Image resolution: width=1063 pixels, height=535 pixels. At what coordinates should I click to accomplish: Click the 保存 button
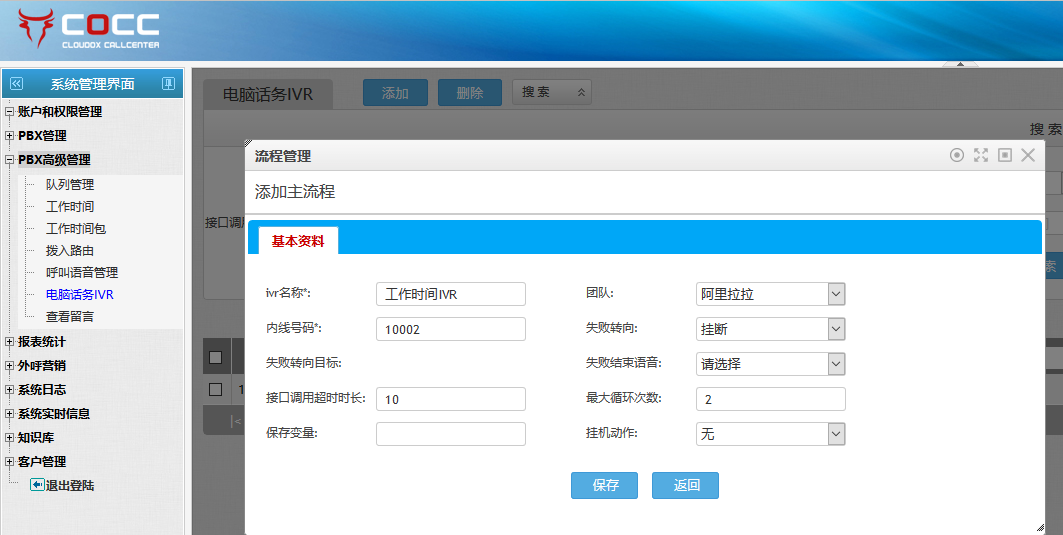pos(604,486)
